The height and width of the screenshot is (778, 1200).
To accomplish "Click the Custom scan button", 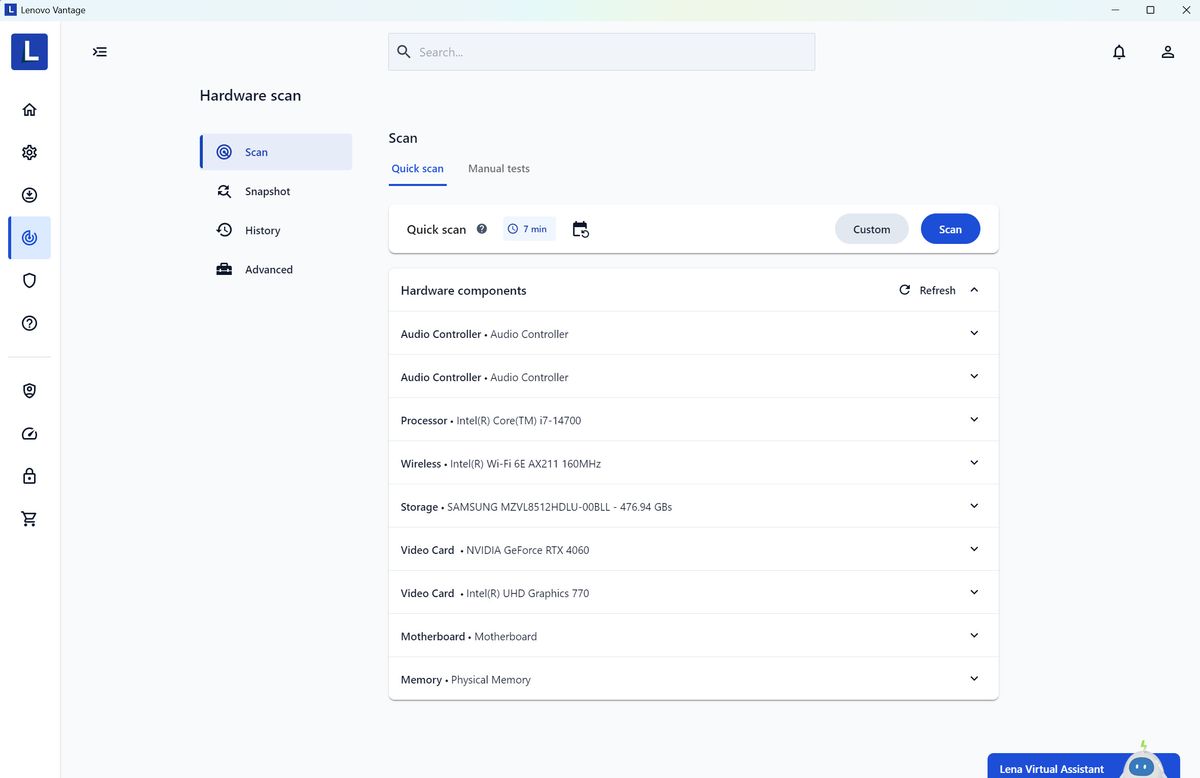I will pyautogui.click(x=871, y=229).
